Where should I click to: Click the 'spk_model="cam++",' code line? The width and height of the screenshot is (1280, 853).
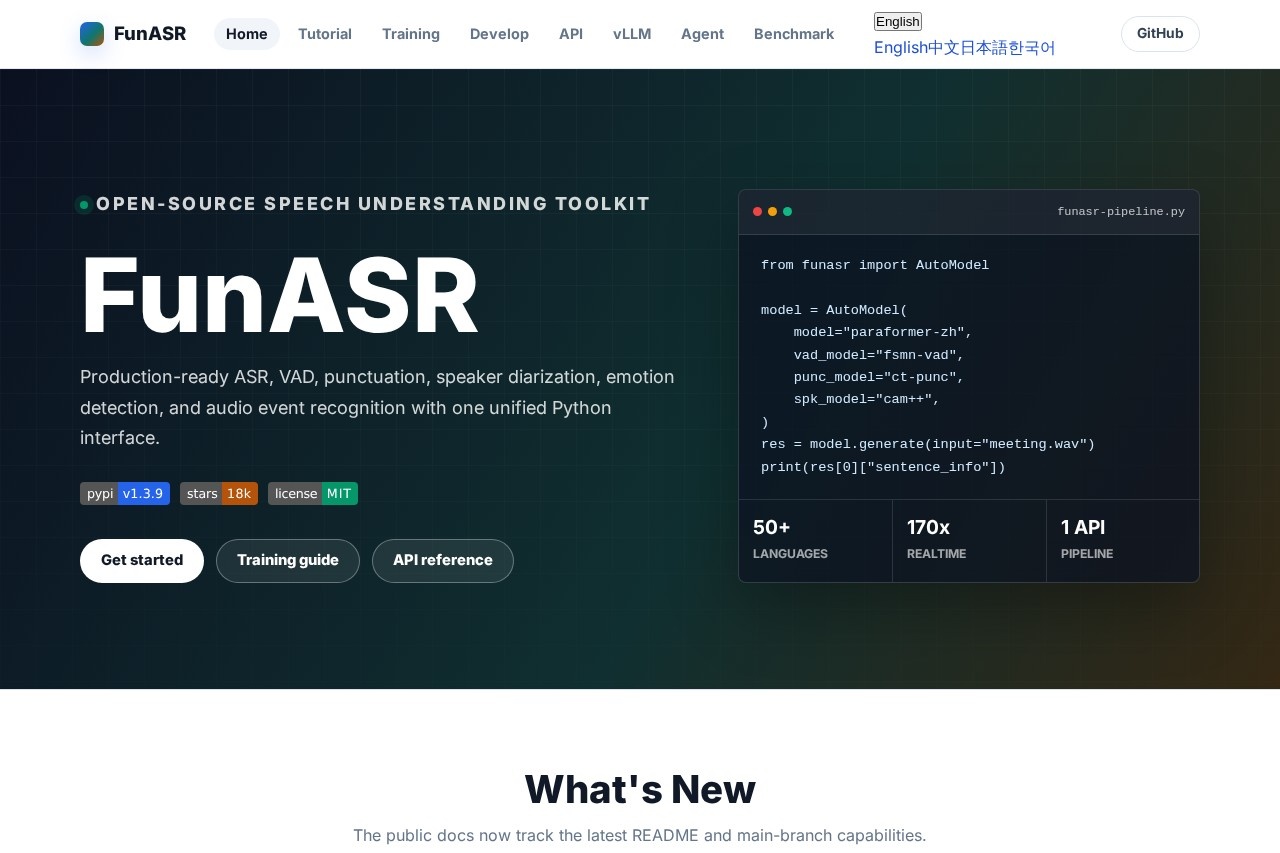click(x=867, y=400)
